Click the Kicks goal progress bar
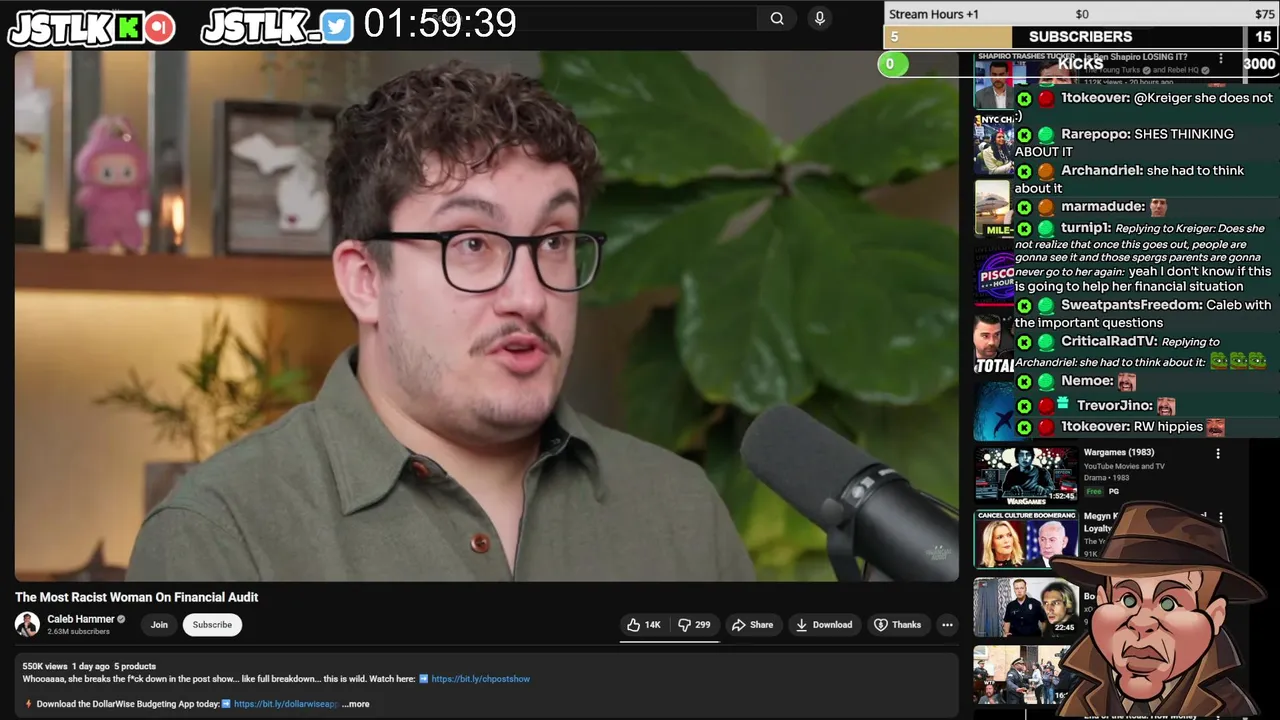Viewport: 1280px width, 720px height. pyautogui.click(x=1080, y=64)
